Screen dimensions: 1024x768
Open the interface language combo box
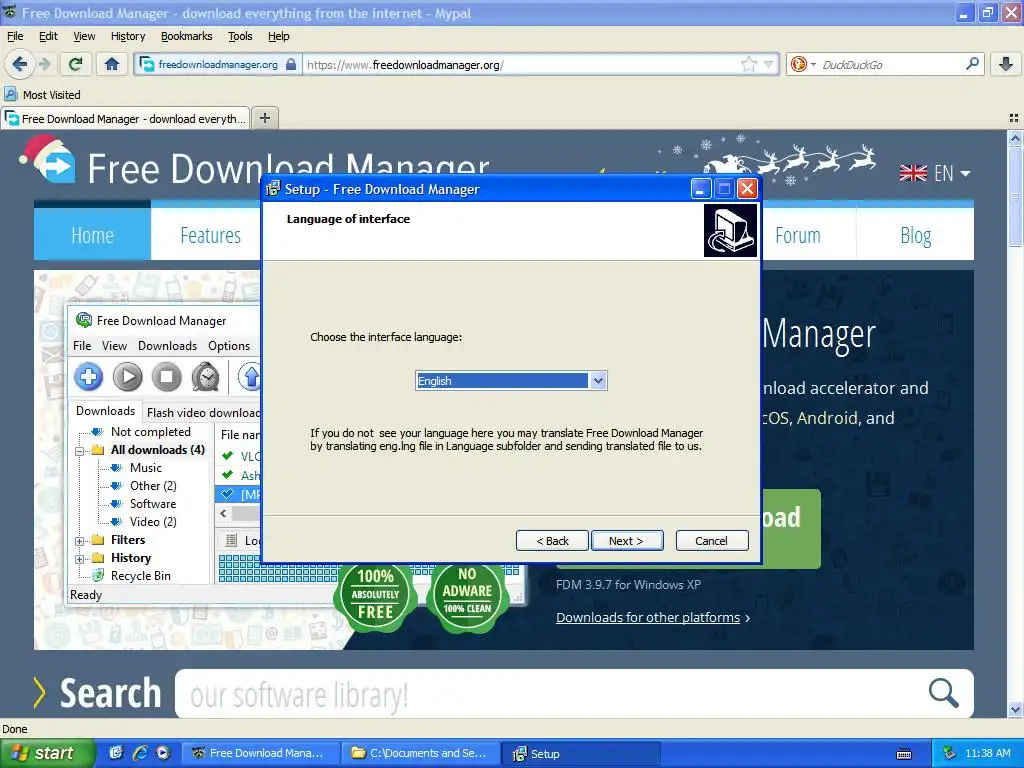click(511, 381)
